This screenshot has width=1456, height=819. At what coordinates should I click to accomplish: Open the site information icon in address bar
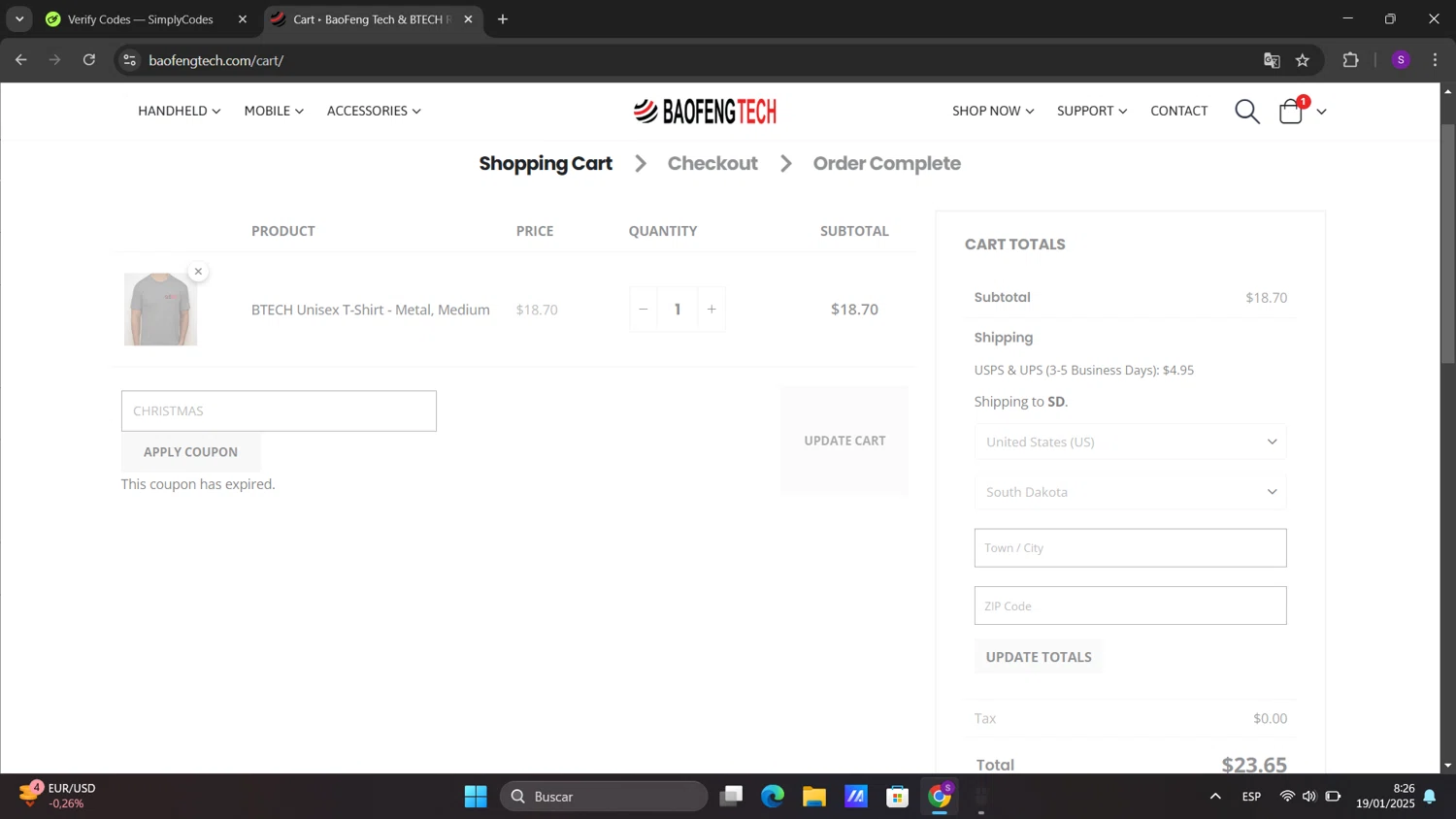coord(129,60)
